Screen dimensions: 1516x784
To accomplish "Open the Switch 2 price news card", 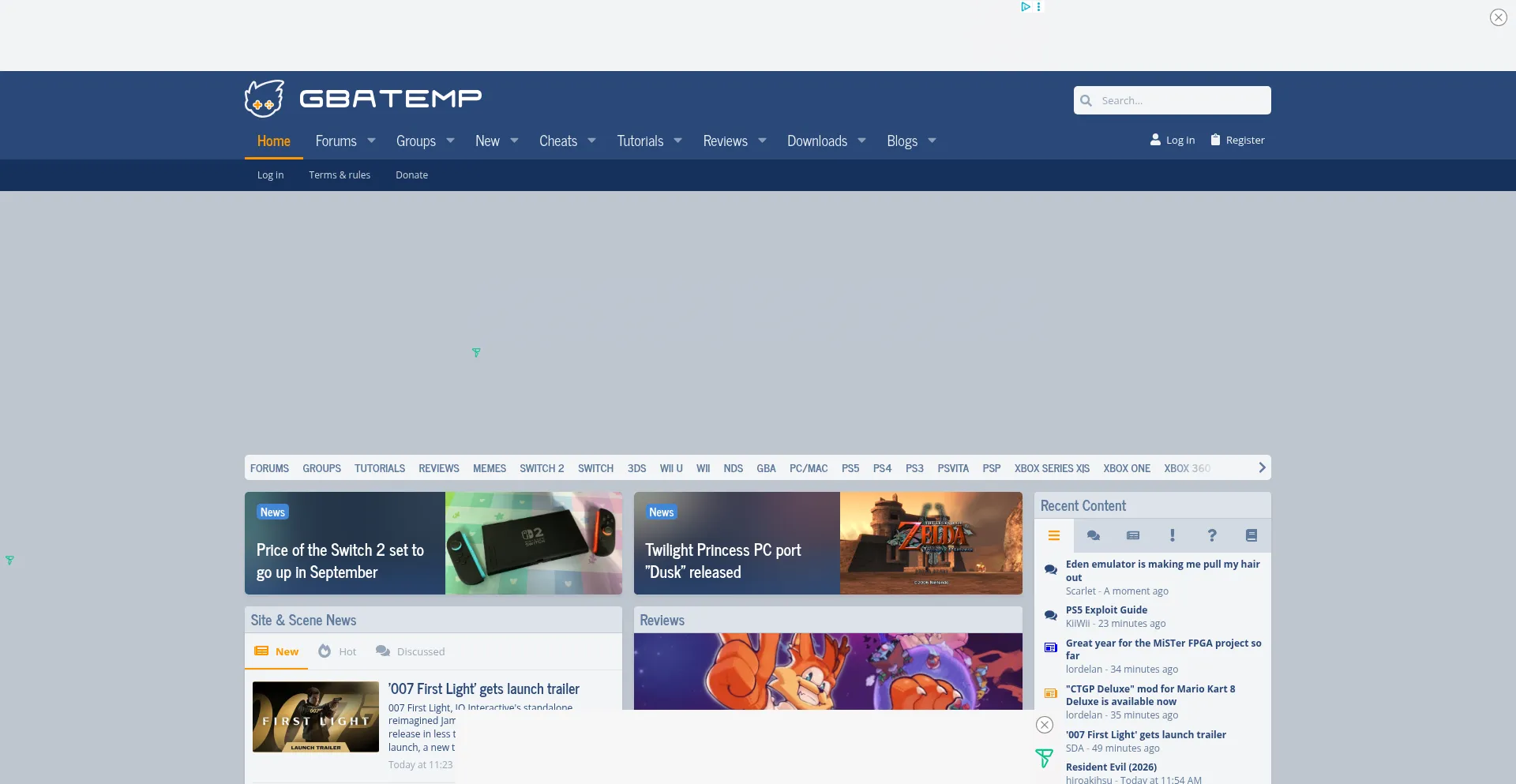I will tap(433, 543).
